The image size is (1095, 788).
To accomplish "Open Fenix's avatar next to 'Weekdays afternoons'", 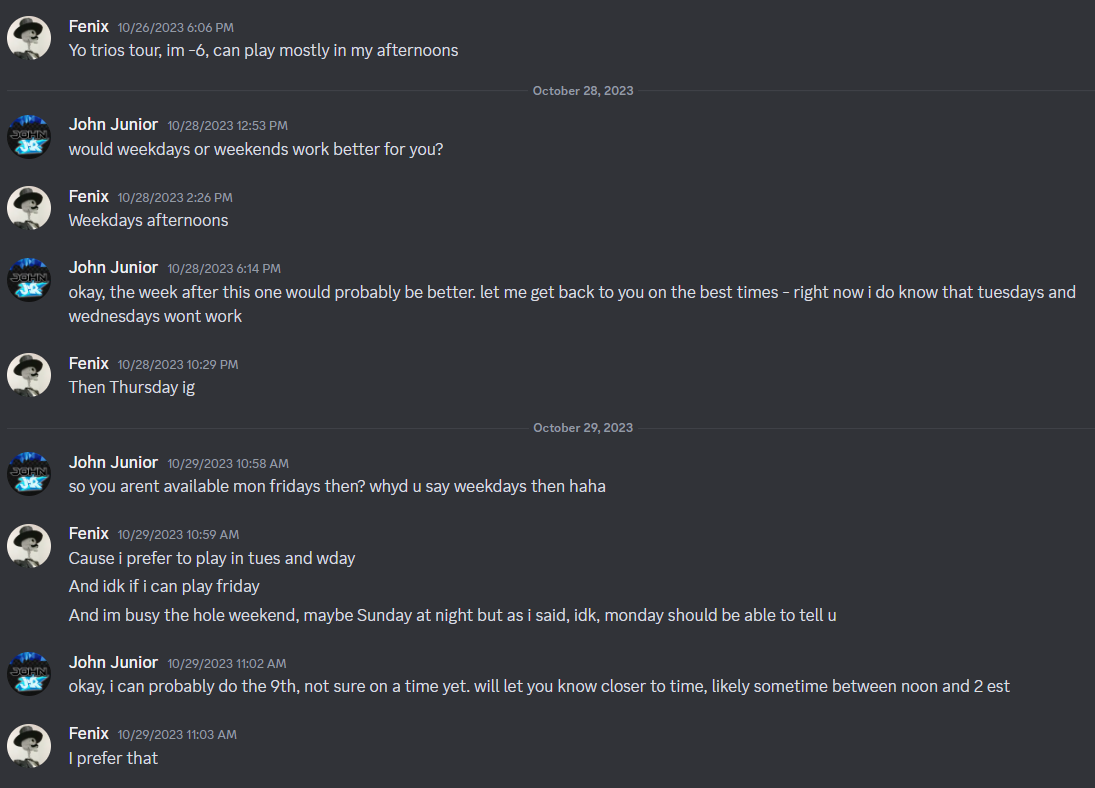I will click(29, 208).
